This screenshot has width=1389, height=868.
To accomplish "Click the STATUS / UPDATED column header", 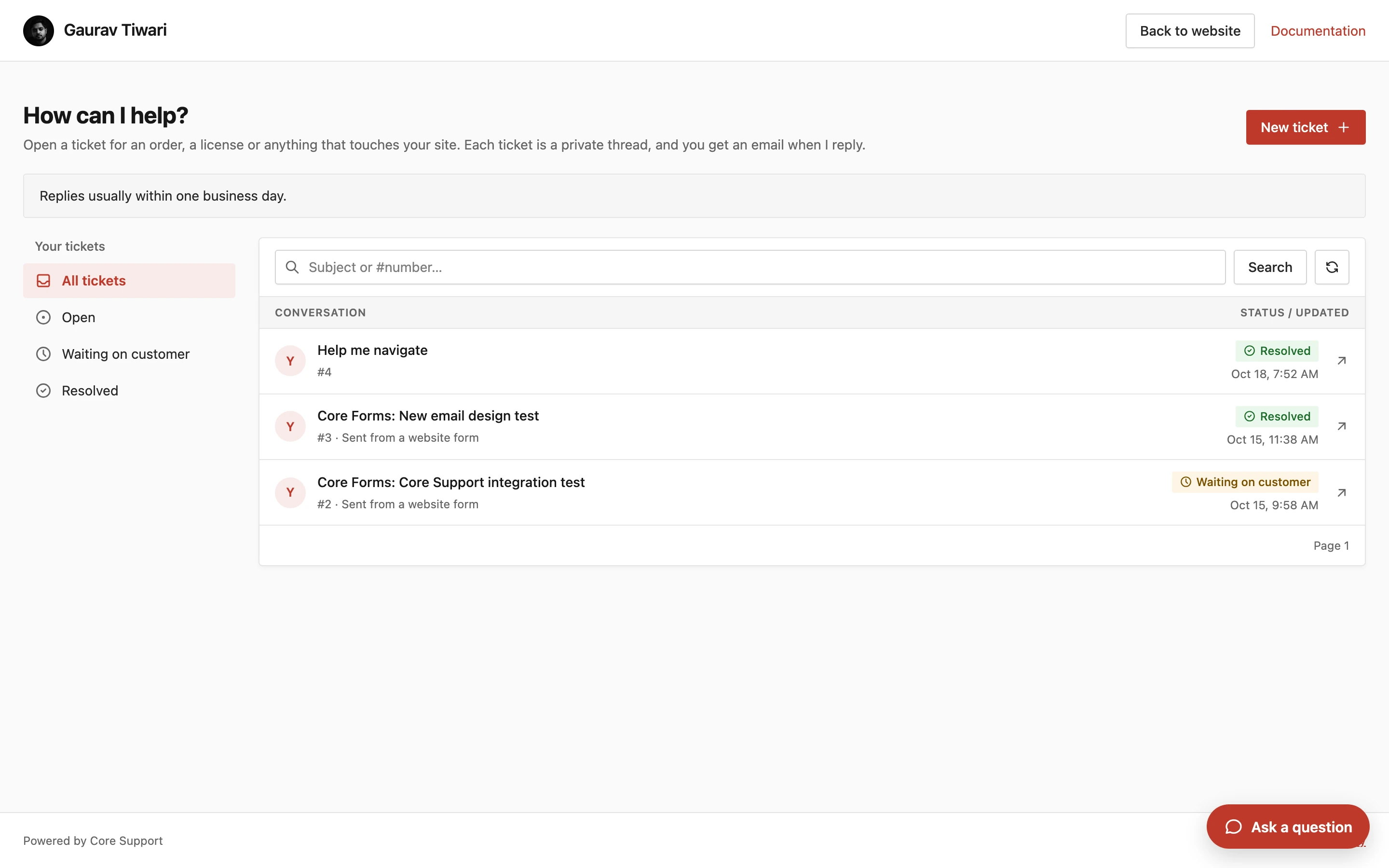I will [x=1294, y=313].
